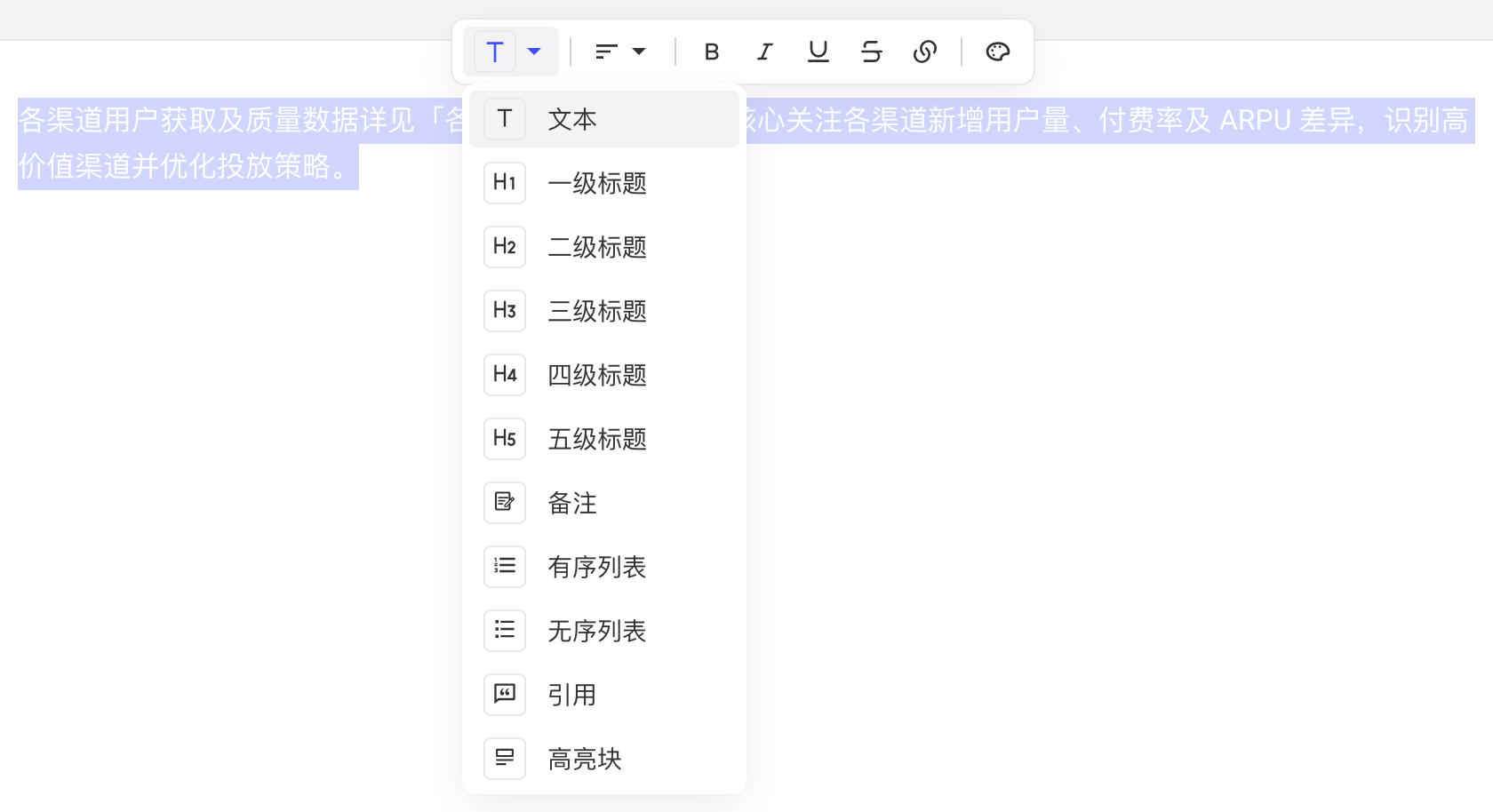The image size is (1493, 812).
Task: Click the H4 icon in menu
Action: tap(505, 375)
